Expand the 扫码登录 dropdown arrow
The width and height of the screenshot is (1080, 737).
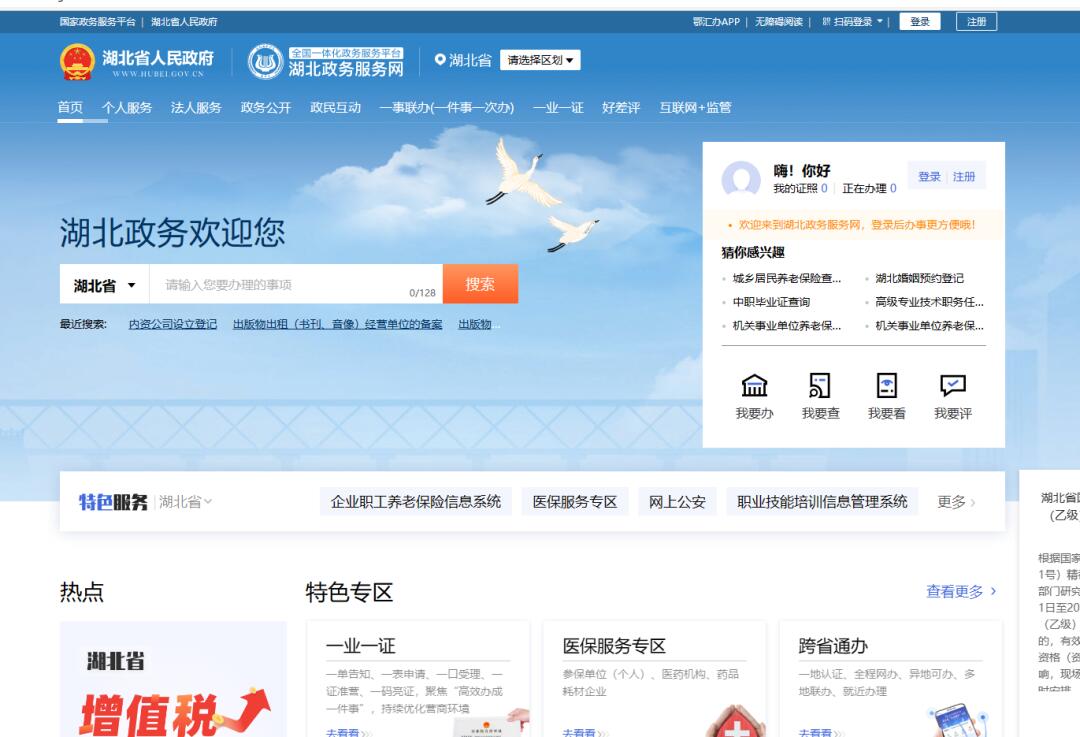[x=880, y=22]
